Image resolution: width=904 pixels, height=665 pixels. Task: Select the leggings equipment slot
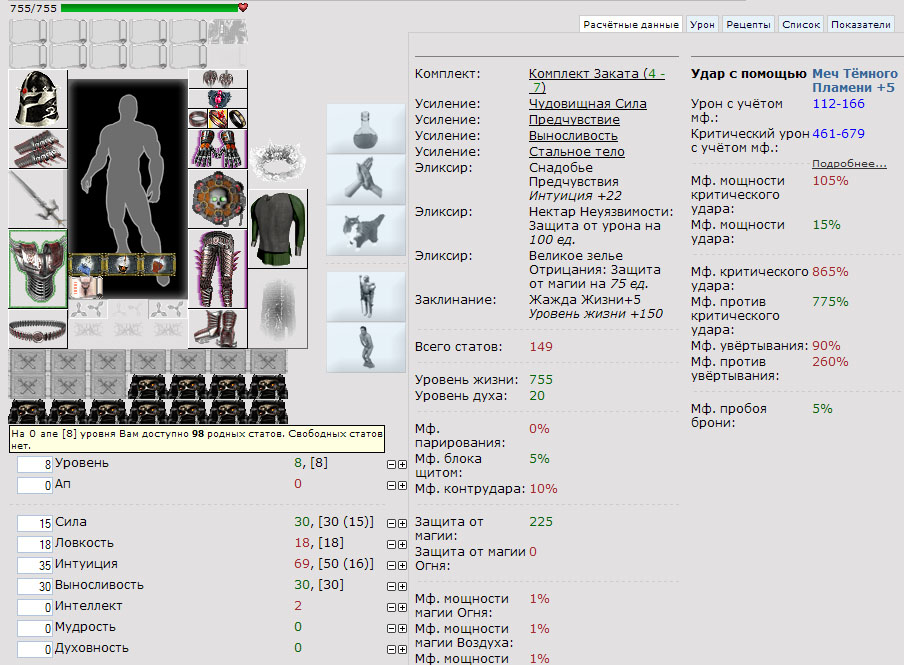pos(218,269)
